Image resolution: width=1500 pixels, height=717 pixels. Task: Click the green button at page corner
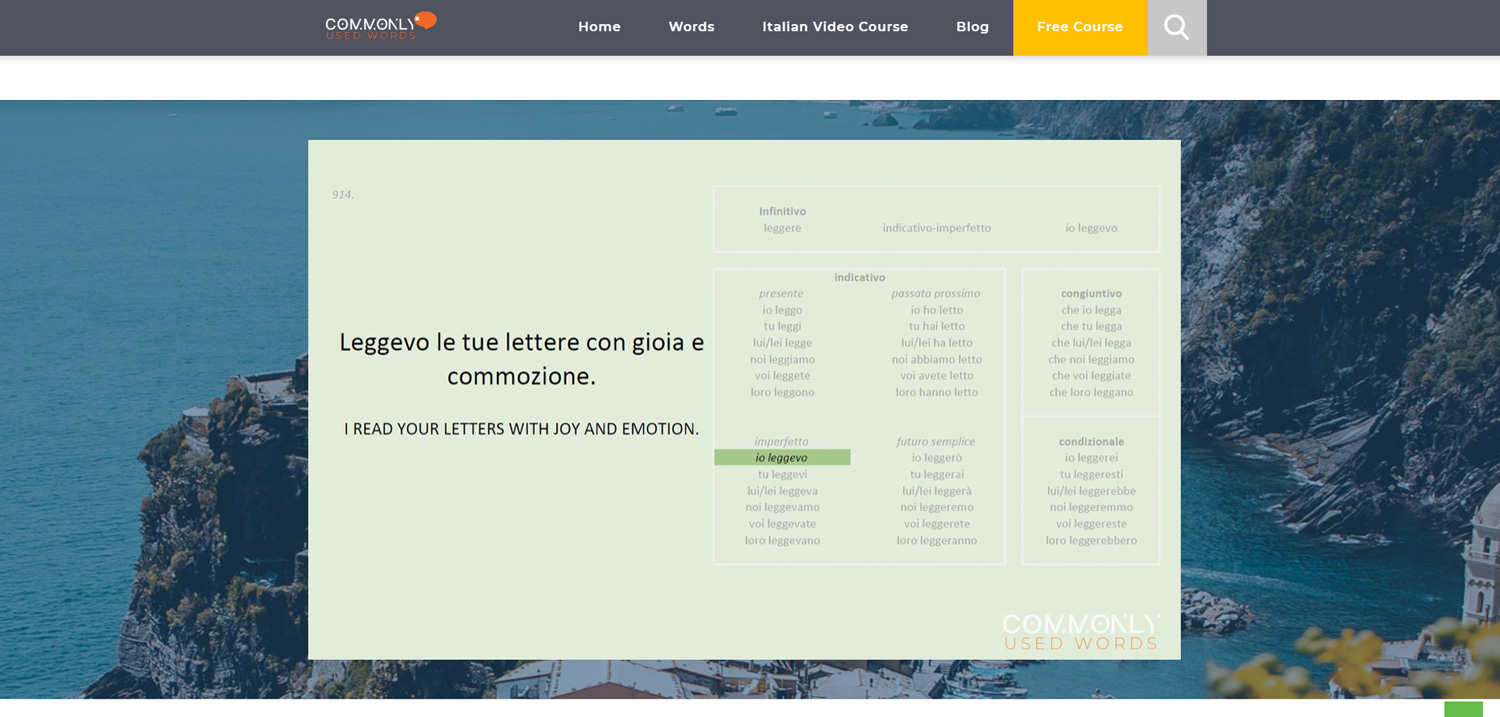[x=1463, y=709]
